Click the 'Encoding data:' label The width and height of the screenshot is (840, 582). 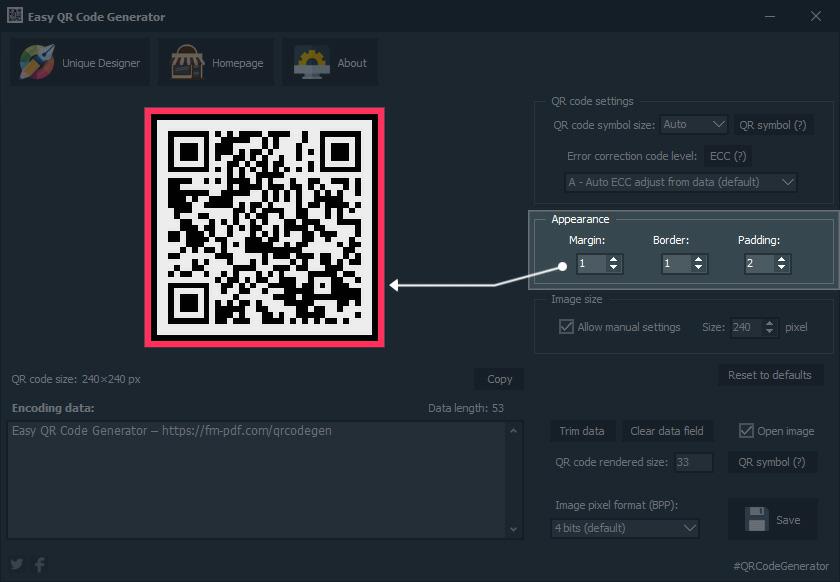coord(53,408)
